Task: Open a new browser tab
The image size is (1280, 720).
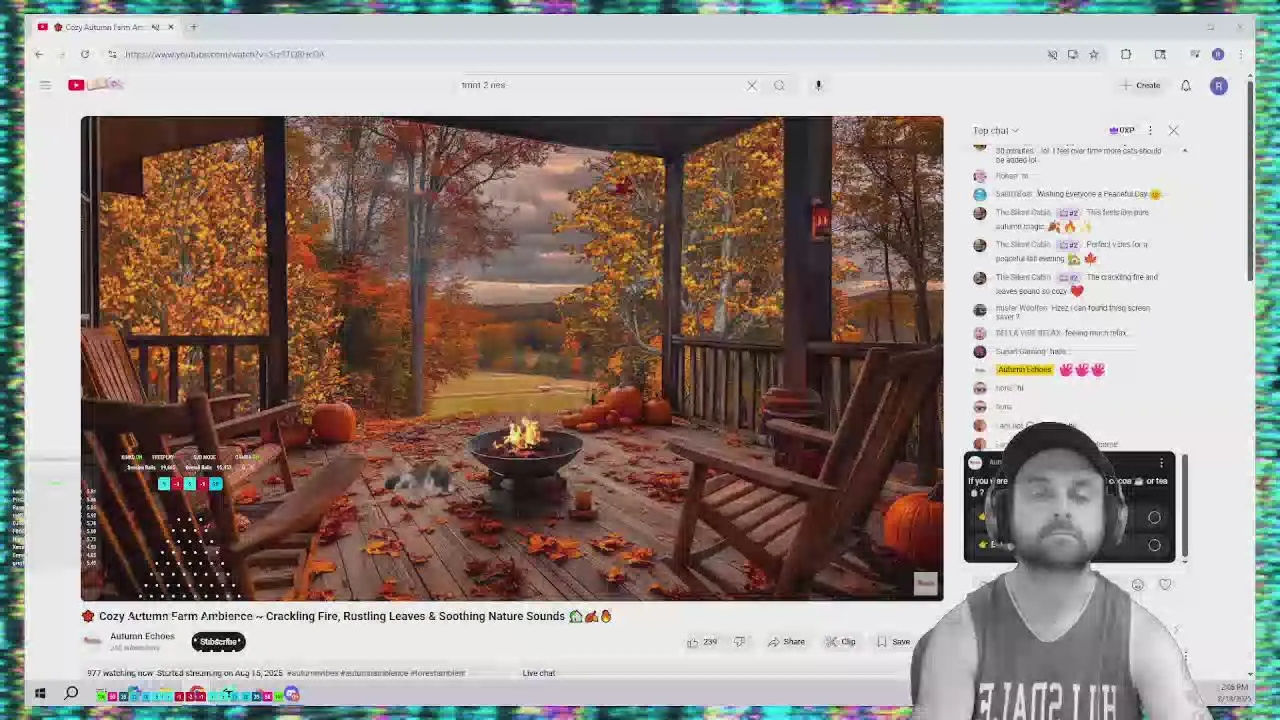Action: click(194, 27)
